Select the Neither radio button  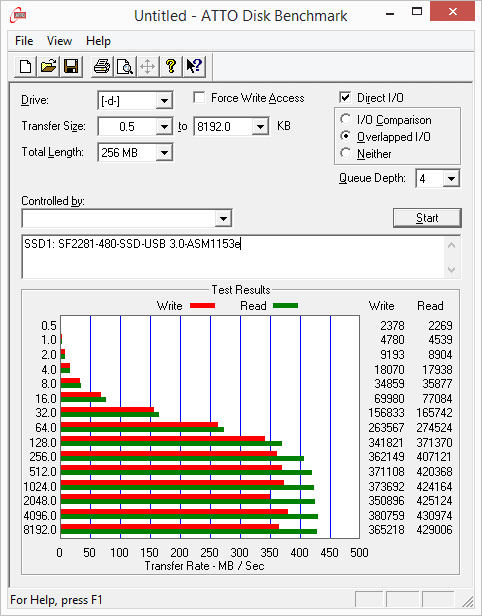point(346,153)
